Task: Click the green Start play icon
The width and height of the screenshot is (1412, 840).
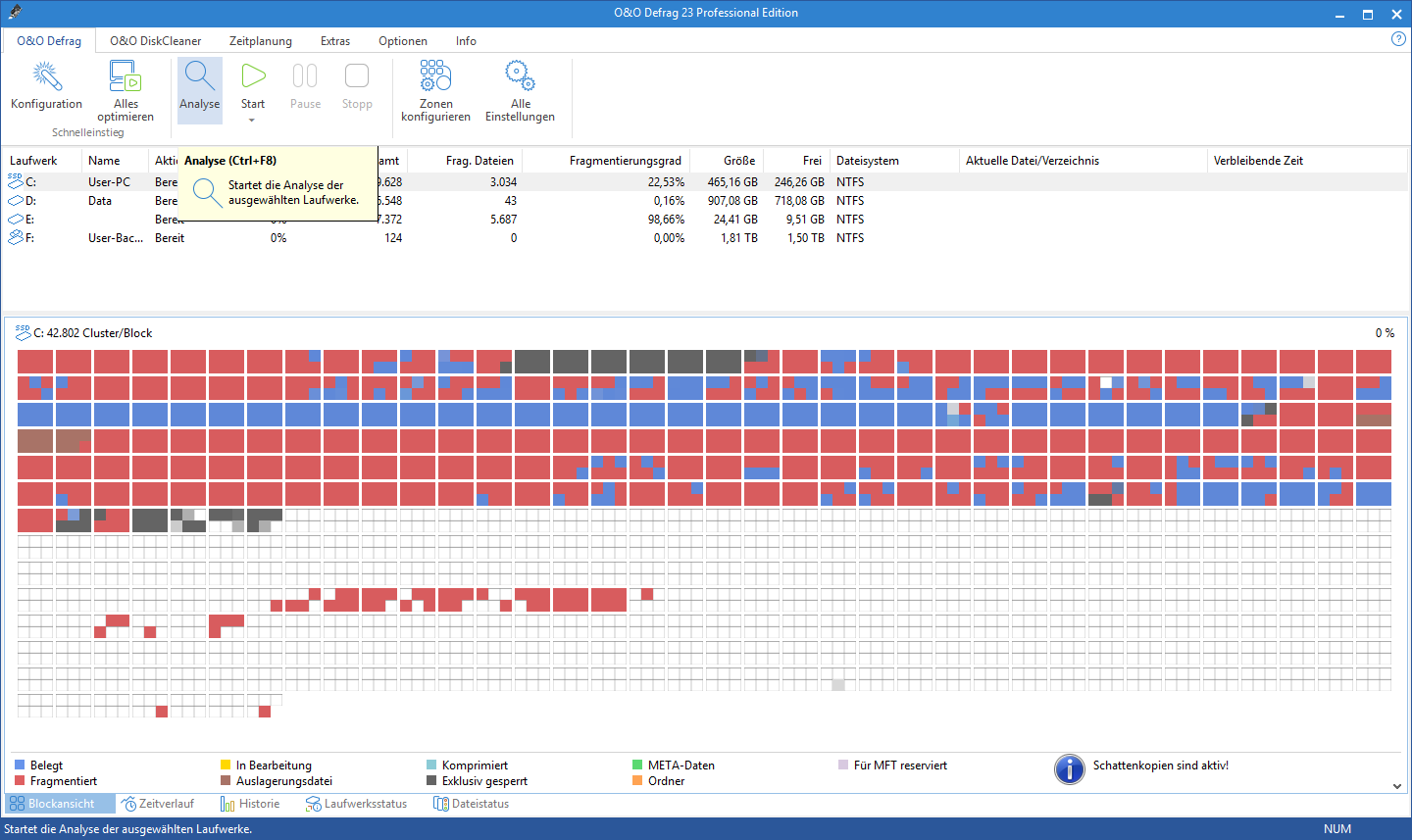Action: [253, 75]
